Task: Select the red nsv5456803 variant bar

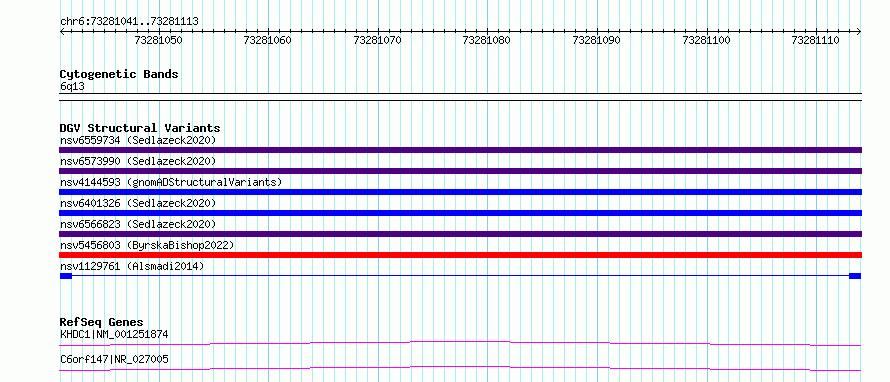Action: tap(460, 255)
